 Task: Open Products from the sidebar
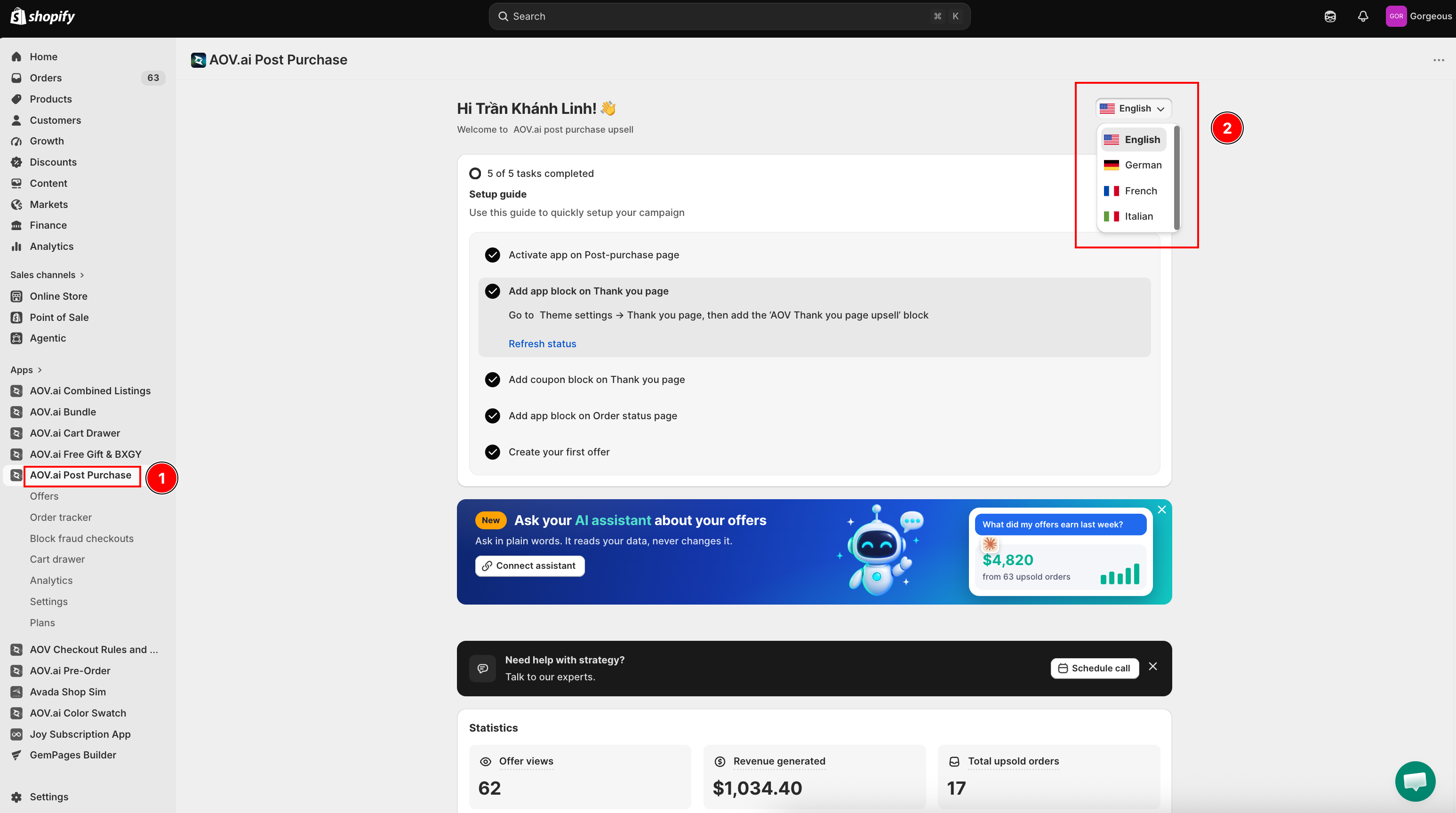click(x=51, y=99)
